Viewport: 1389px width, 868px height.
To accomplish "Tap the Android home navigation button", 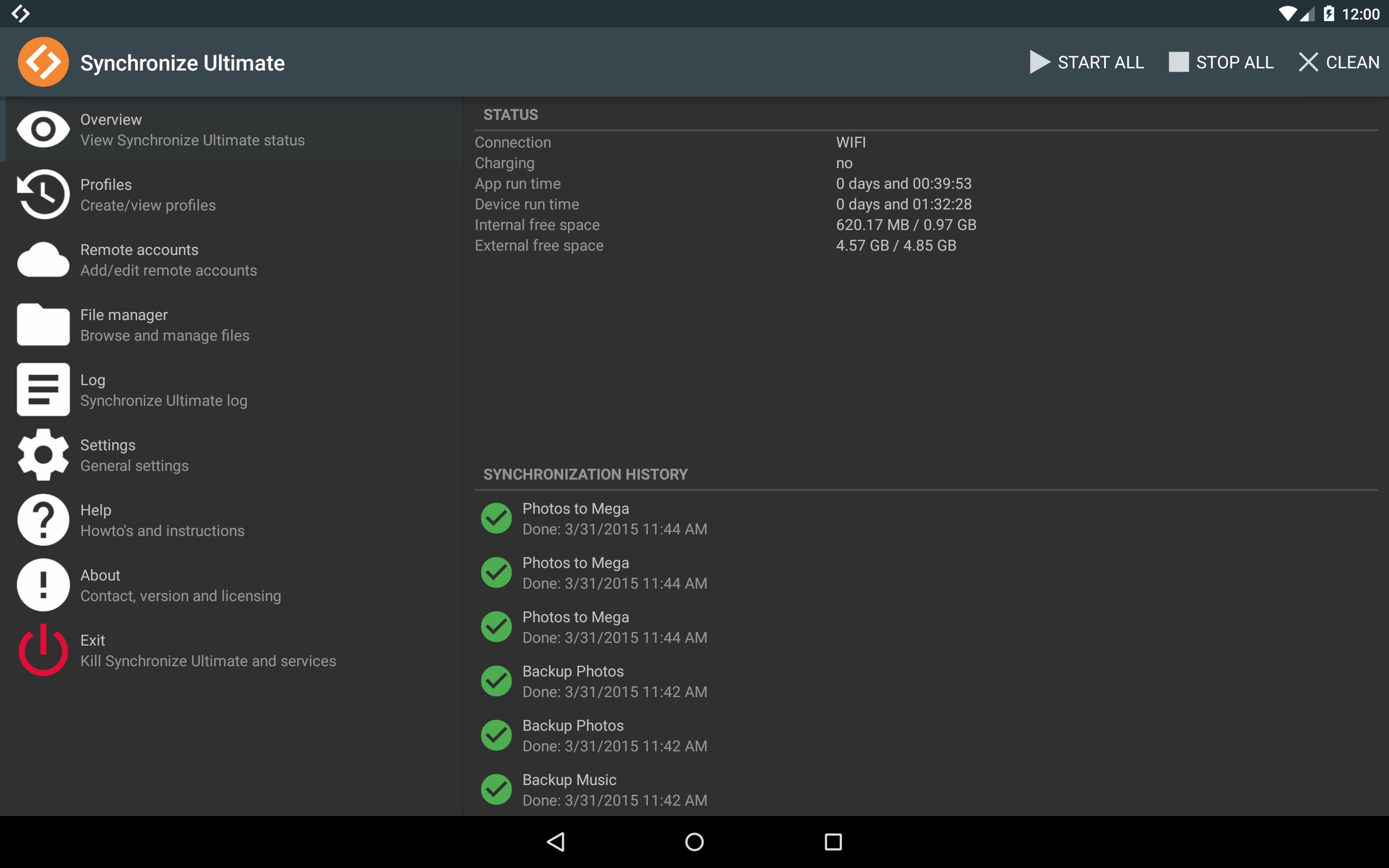I will click(x=694, y=842).
